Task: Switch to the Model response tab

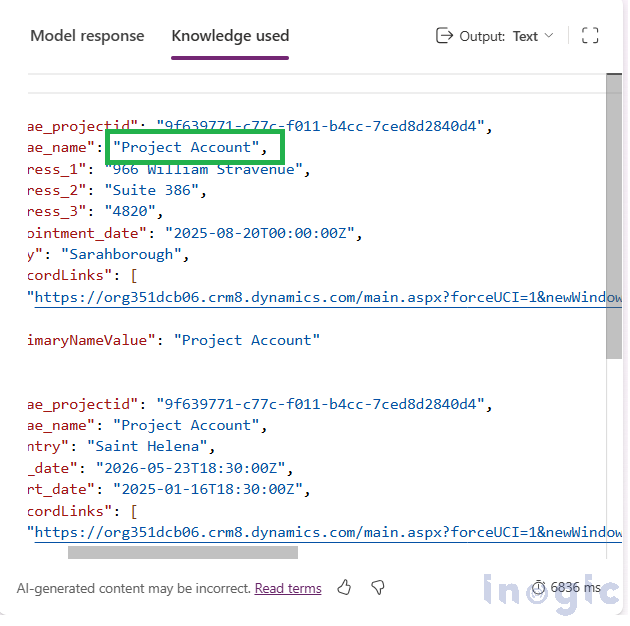Action: [x=87, y=36]
